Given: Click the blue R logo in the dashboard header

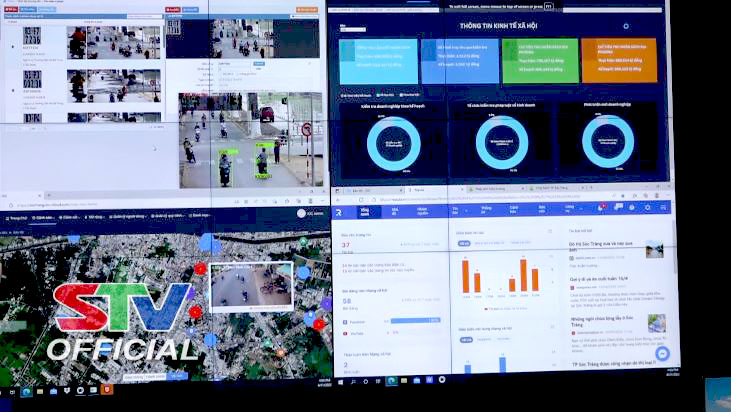Looking at the screenshot, I should pyautogui.click(x=340, y=211).
